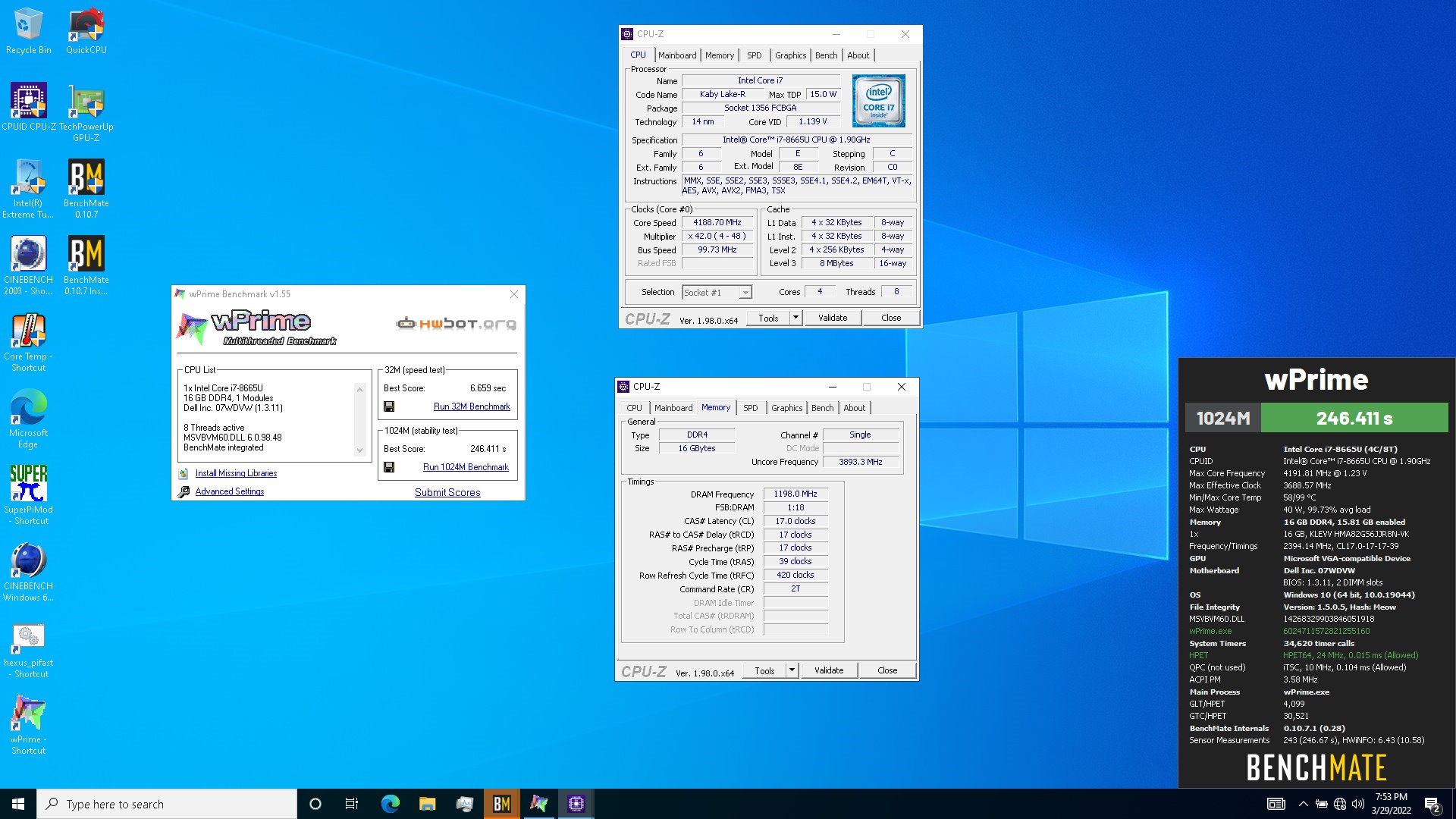Switch to wPrime taskbar button
The width and height of the screenshot is (1456, 819).
pyautogui.click(x=538, y=804)
